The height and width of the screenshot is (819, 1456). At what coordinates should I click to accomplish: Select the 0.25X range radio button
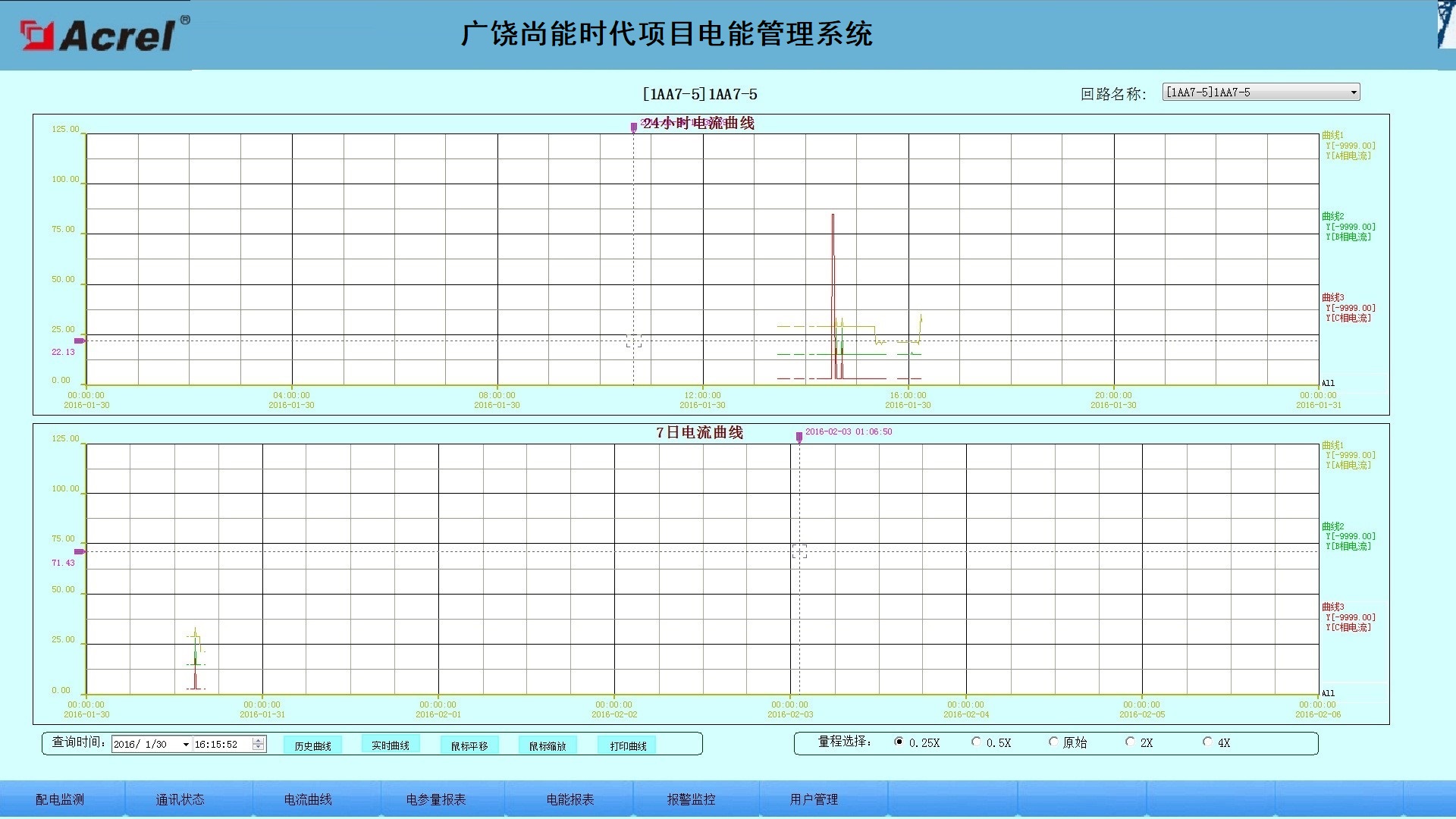(899, 742)
